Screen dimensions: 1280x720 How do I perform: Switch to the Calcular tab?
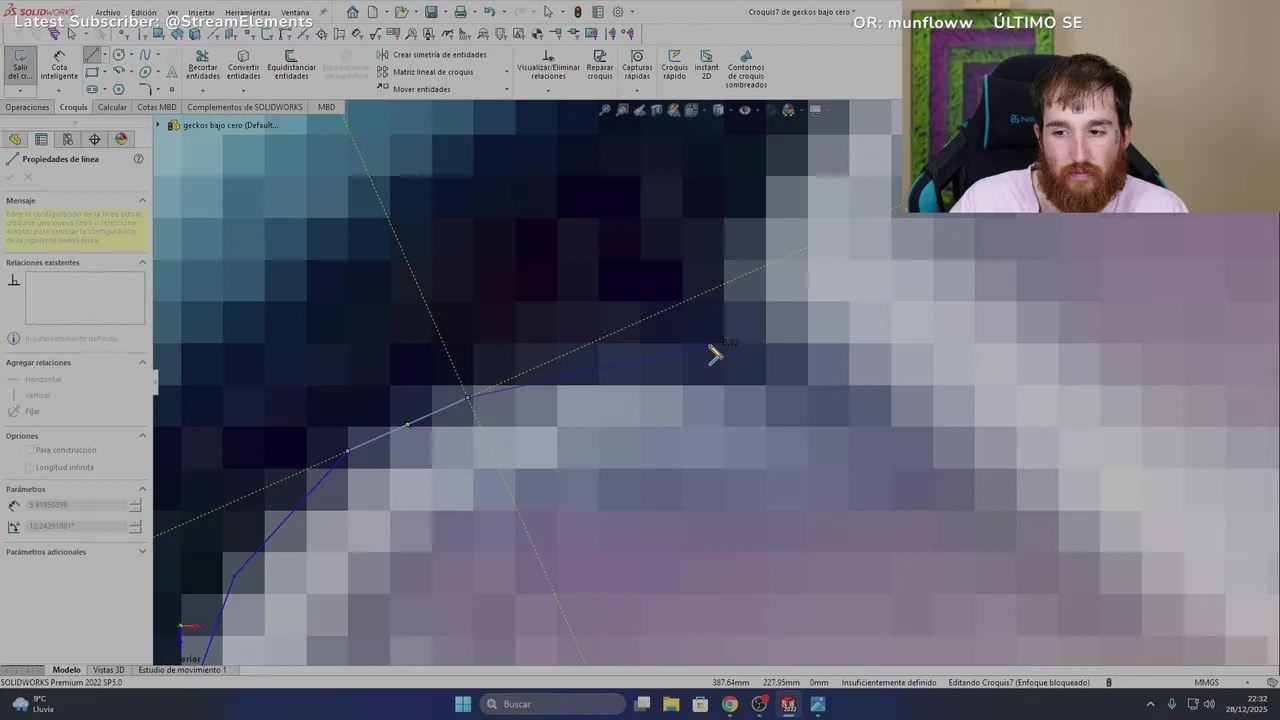coord(112,107)
